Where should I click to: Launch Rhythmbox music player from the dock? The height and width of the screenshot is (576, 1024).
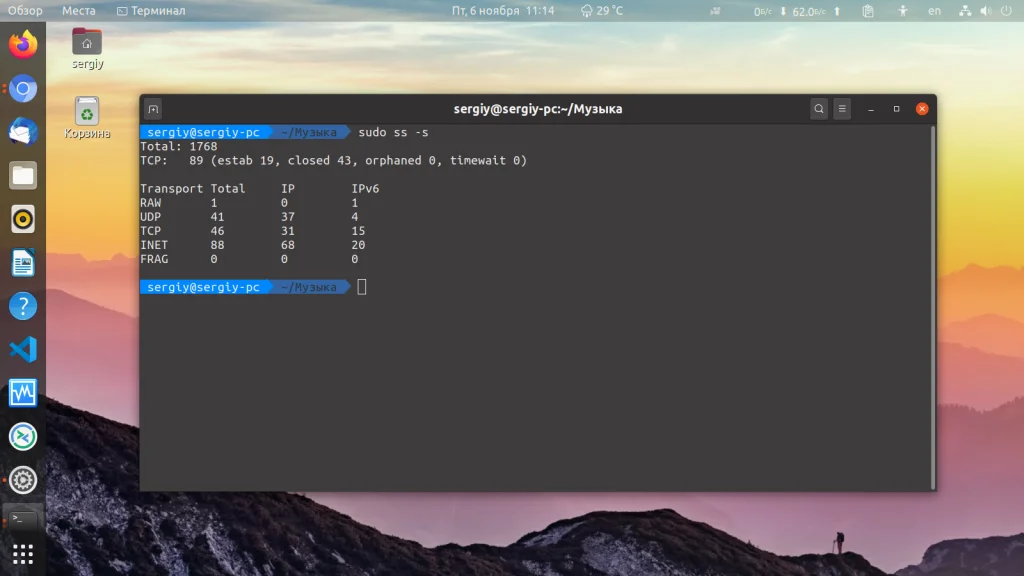pyautogui.click(x=23, y=219)
